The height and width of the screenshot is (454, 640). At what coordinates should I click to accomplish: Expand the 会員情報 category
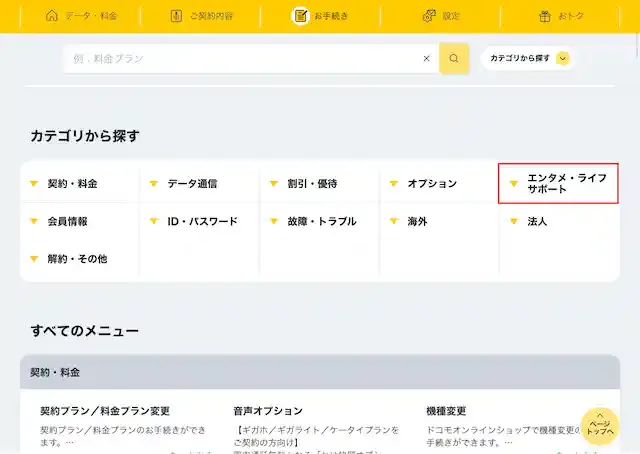pyautogui.click(x=80, y=221)
